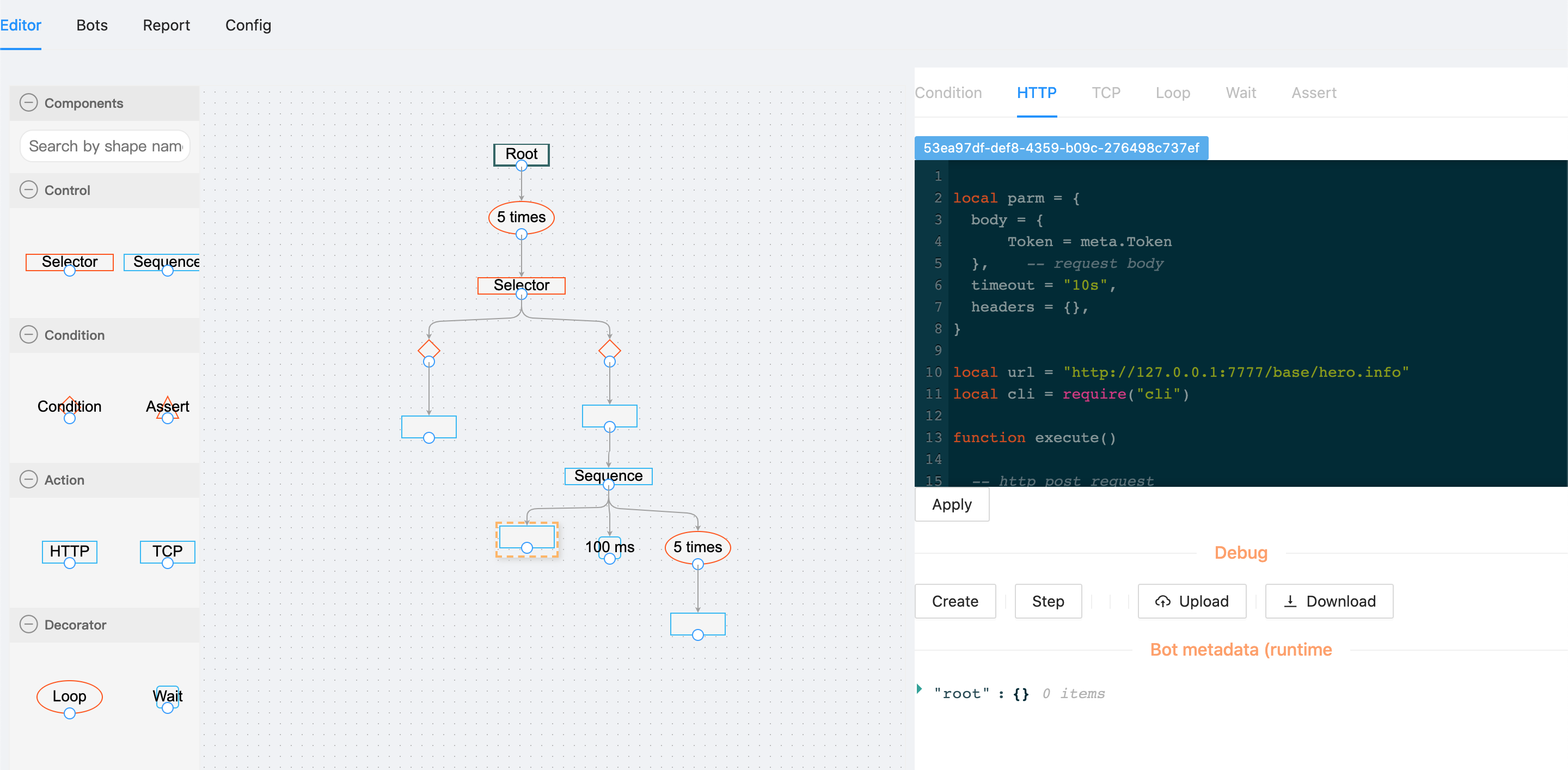Expand the root metadata tree arrow

[919, 689]
